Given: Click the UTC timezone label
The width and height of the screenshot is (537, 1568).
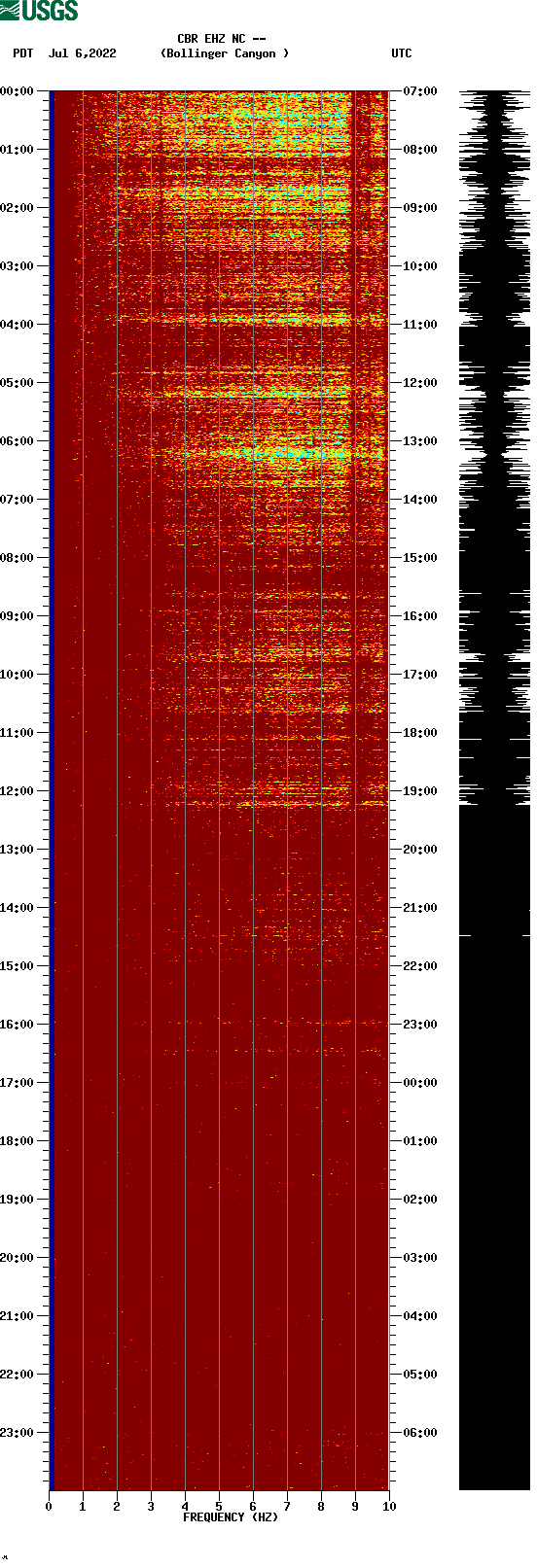Looking at the screenshot, I should [402, 53].
